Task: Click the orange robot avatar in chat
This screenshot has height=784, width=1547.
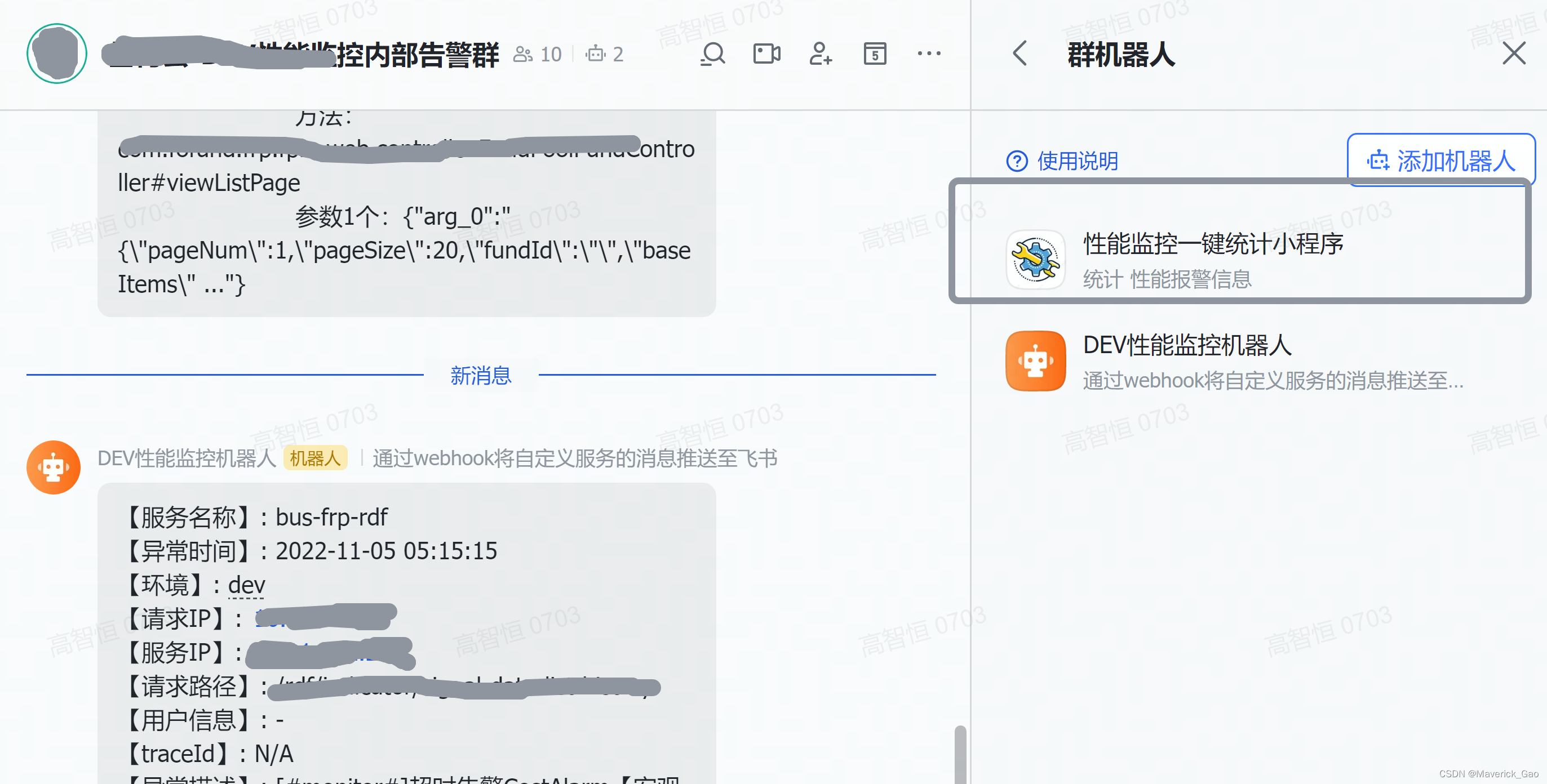Action: click(x=54, y=467)
